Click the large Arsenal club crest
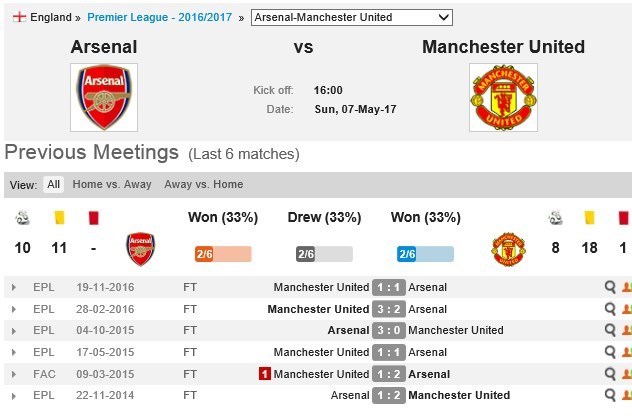Viewport: 632px width, 416px height. click(x=104, y=97)
